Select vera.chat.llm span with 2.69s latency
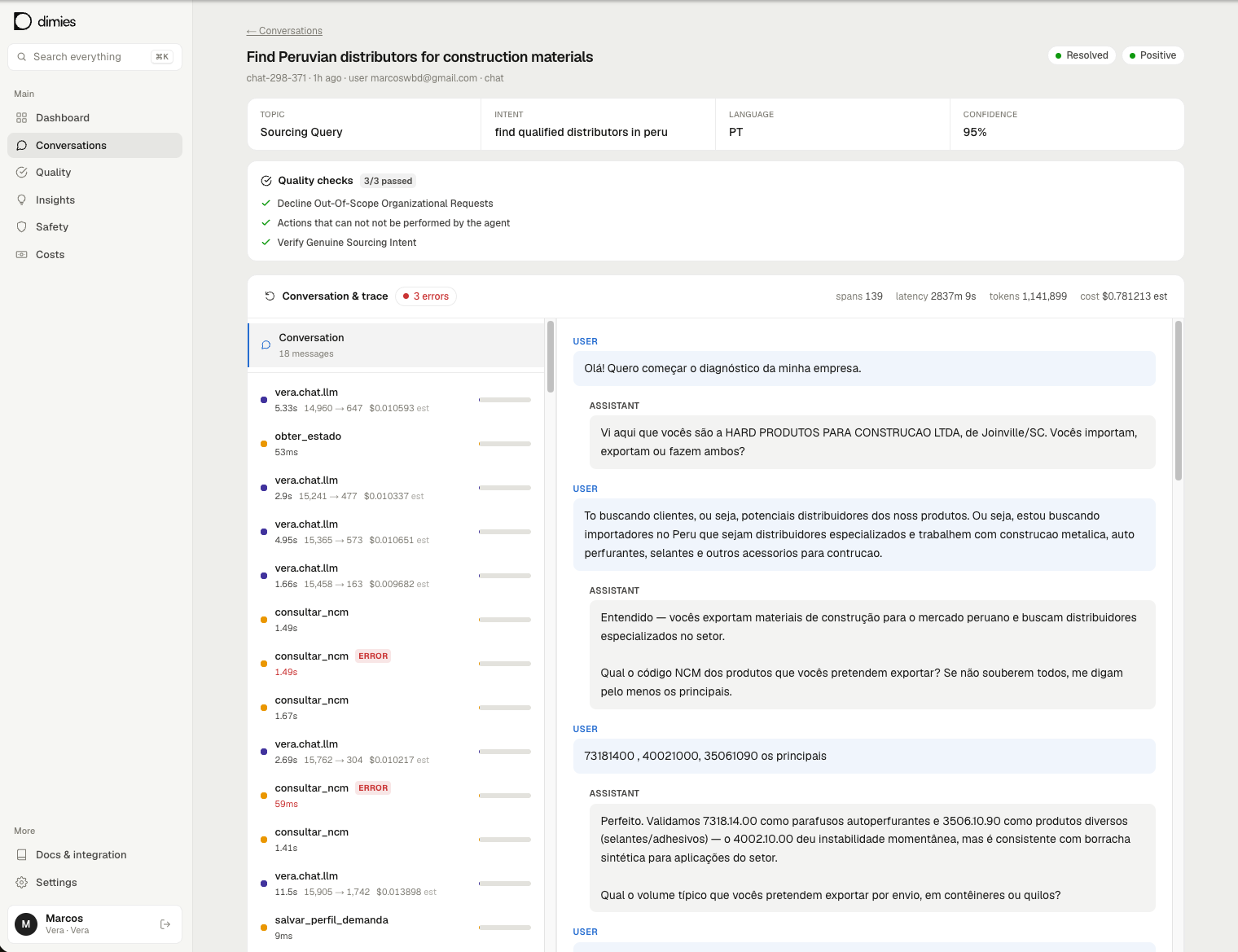Viewport: 1238px width, 952px height. 396,752
